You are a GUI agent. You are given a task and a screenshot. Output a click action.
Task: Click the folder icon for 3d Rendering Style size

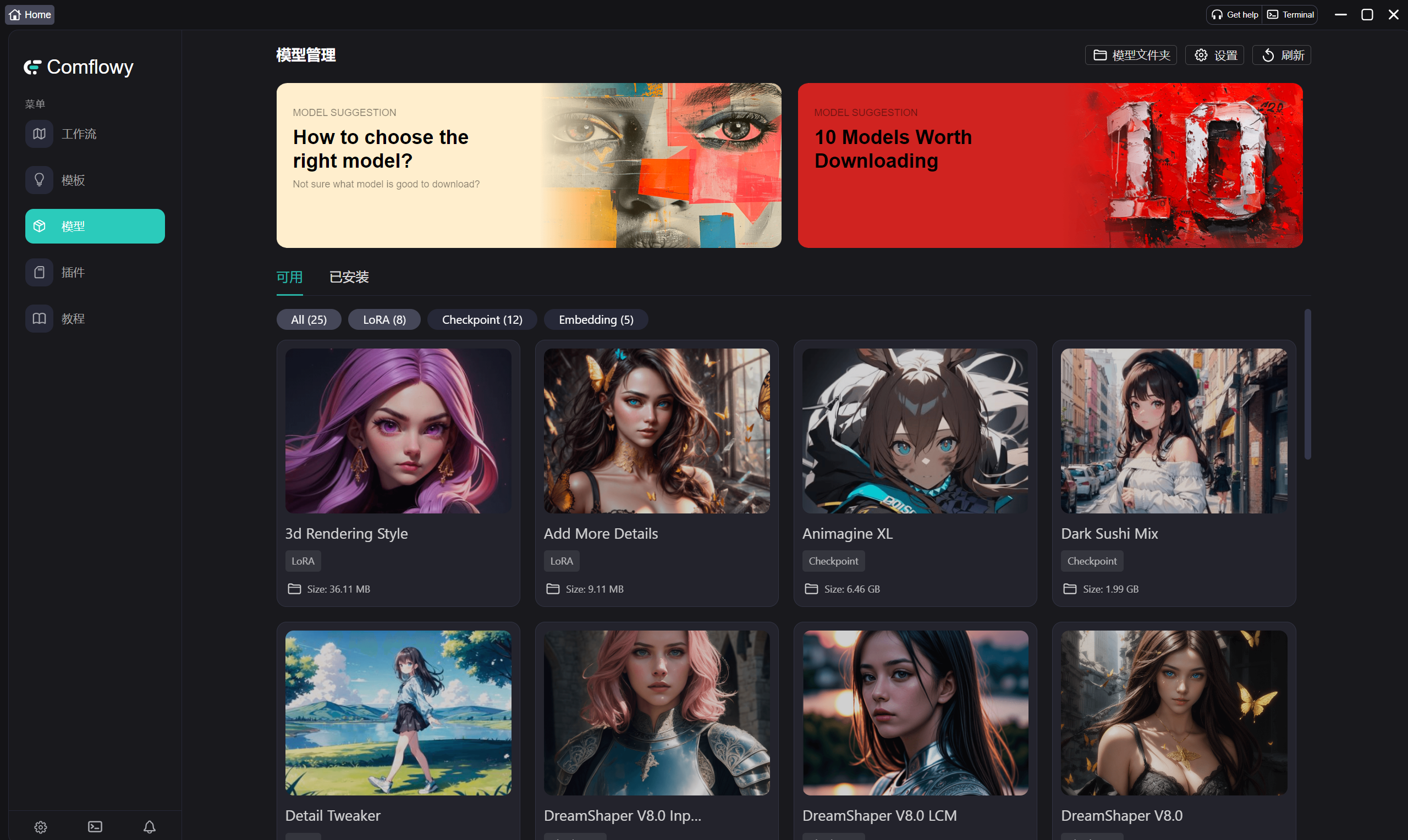point(294,589)
